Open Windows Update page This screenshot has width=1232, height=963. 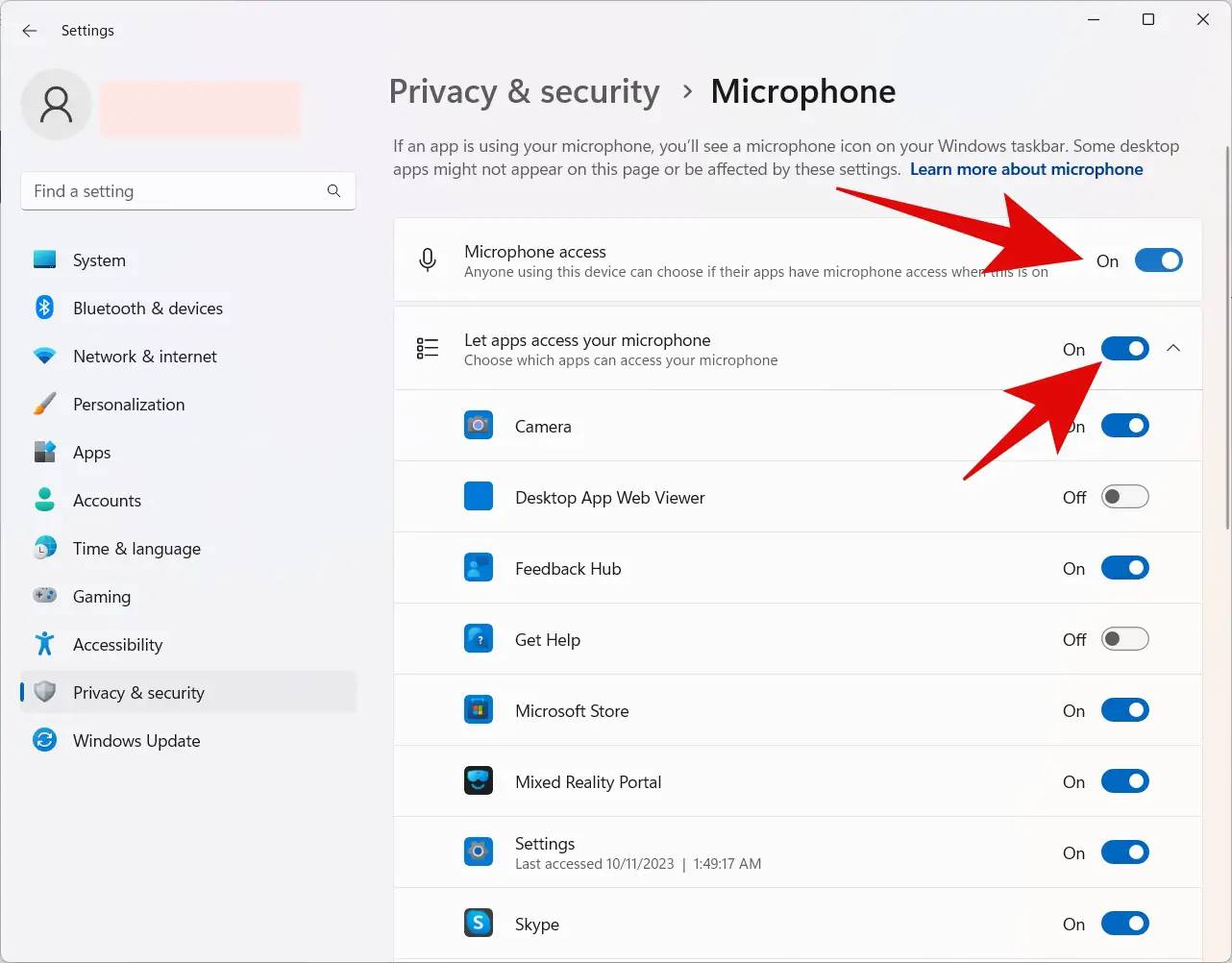pyautogui.click(x=188, y=741)
